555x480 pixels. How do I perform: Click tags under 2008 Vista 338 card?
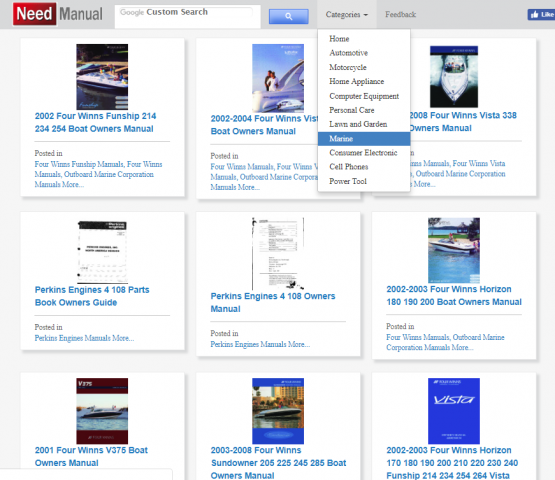(x=458, y=173)
